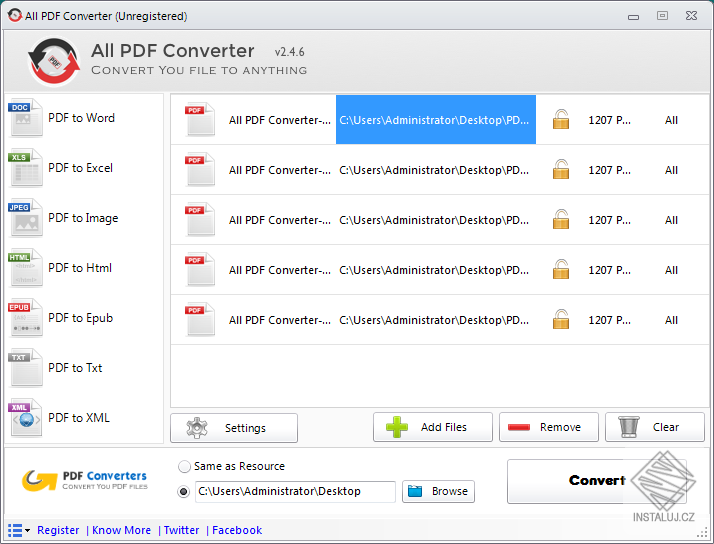Click the PDF file icon in the highlighted first row
The height and width of the screenshot is (544, 714).
[x=199, y=119]
